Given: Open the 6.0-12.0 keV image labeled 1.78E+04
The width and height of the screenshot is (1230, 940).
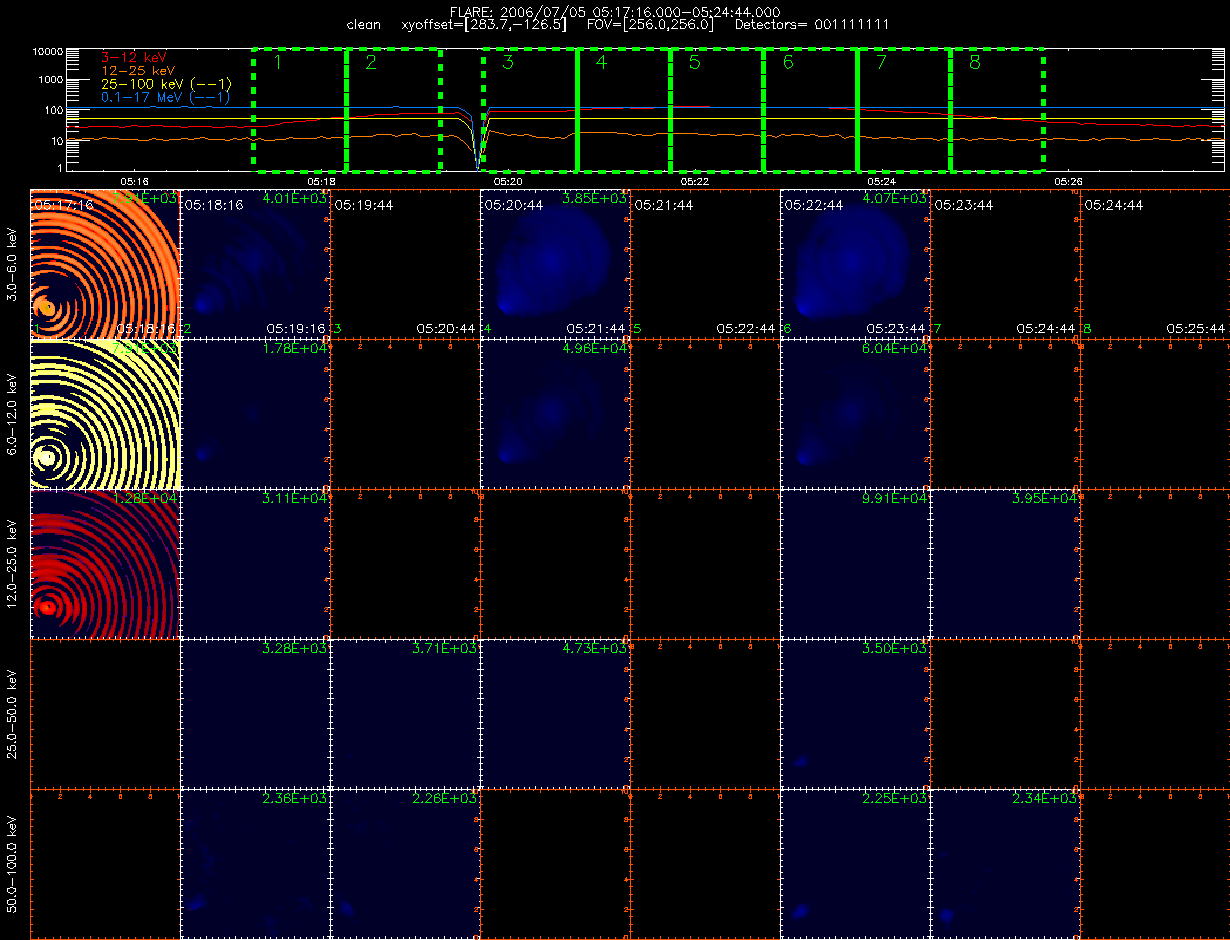Looking at the screenshot, I should tap(255, 414).
